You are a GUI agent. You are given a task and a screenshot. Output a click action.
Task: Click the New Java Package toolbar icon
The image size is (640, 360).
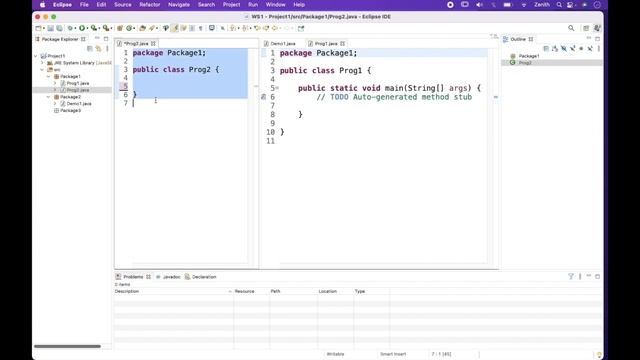(x=120, y=28)
